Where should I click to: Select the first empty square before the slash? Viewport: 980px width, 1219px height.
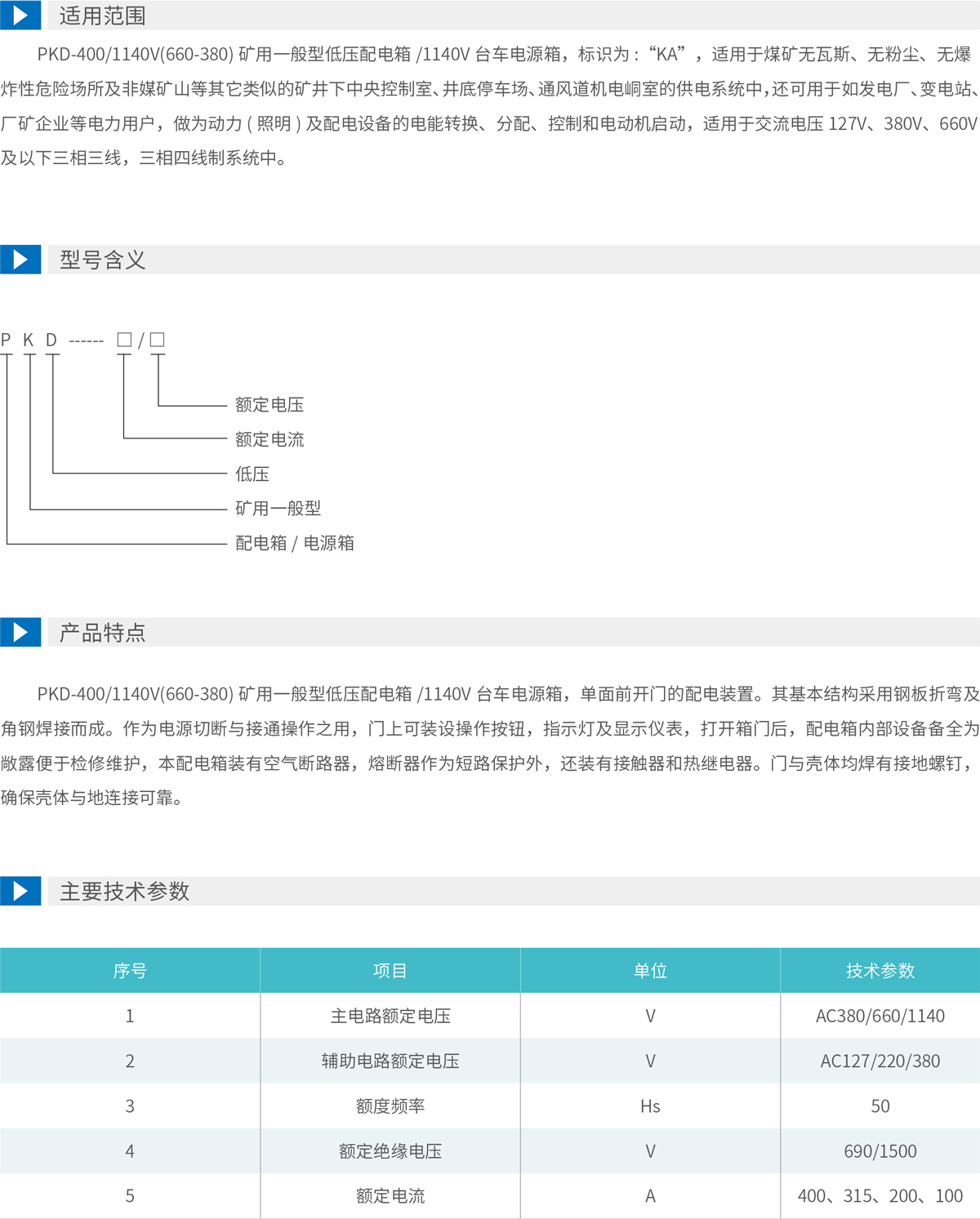click(124, 340)
